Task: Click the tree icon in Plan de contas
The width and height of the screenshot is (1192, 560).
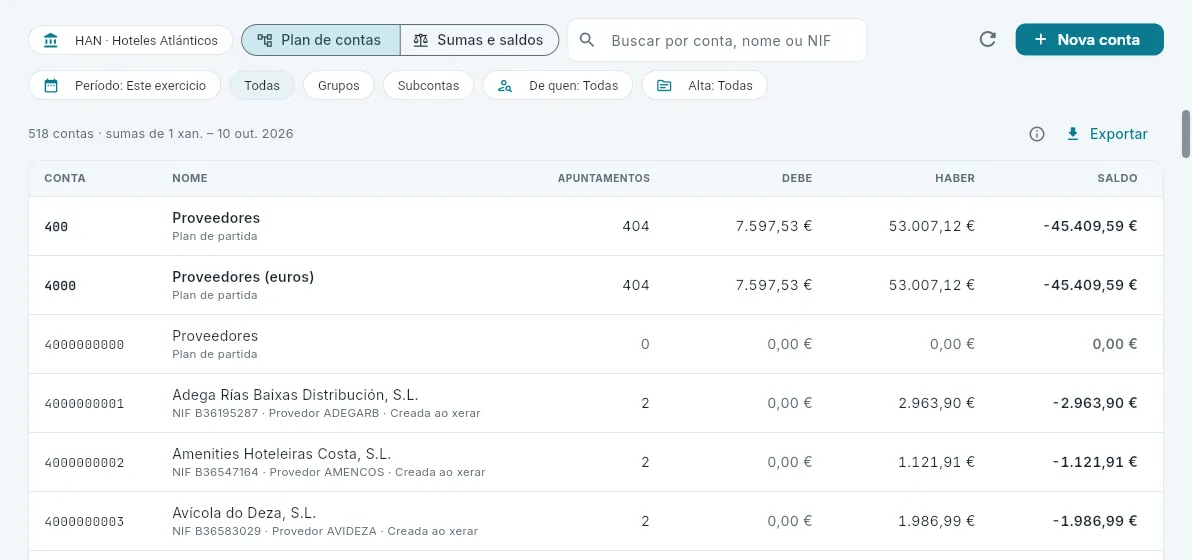Action: click(x=265, y=40)
